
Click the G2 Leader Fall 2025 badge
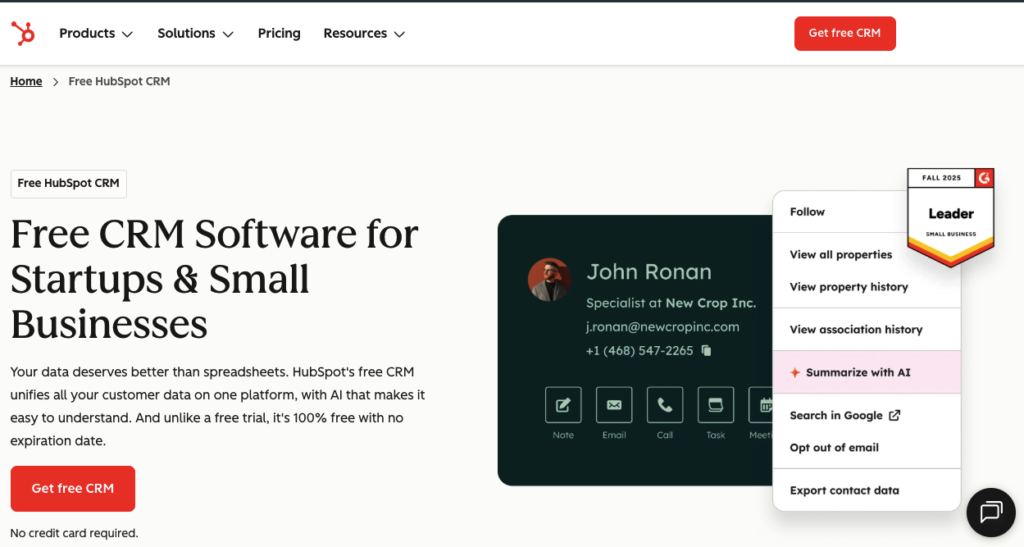[x=950, y=214]
